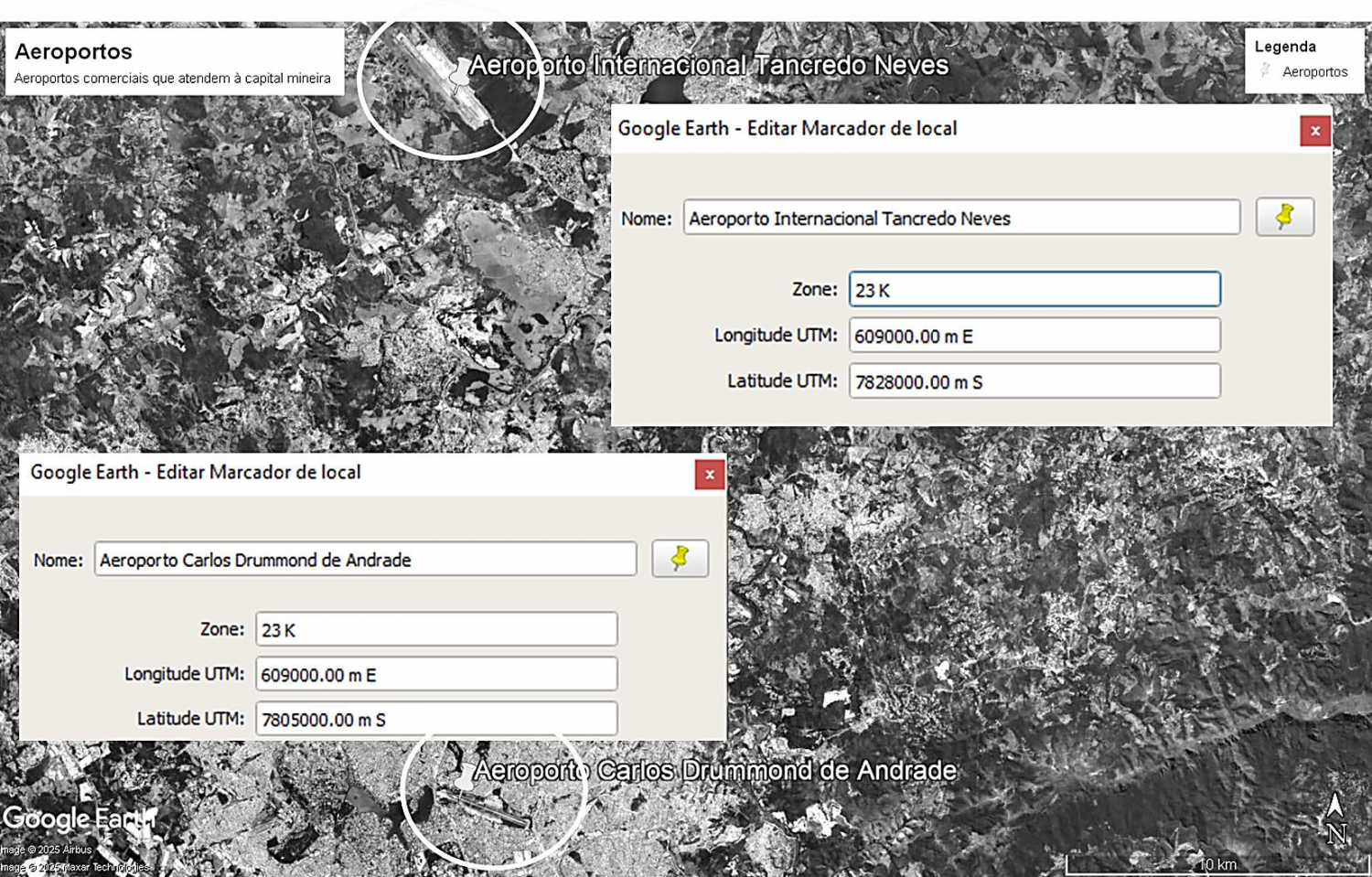Image resolution: width=1372 pixels, height=877 pixels.
Task: Click the Aeroportos title box
Action: click(x=175, y=61)
